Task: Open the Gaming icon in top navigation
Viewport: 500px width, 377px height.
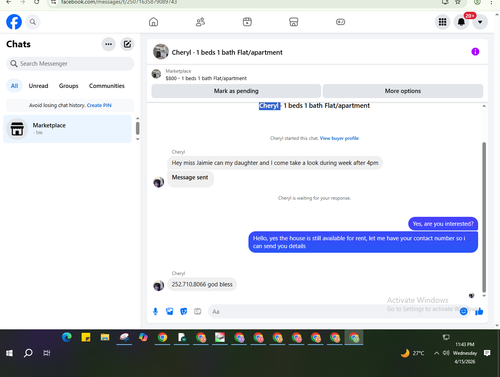Action: click(340, 22)
